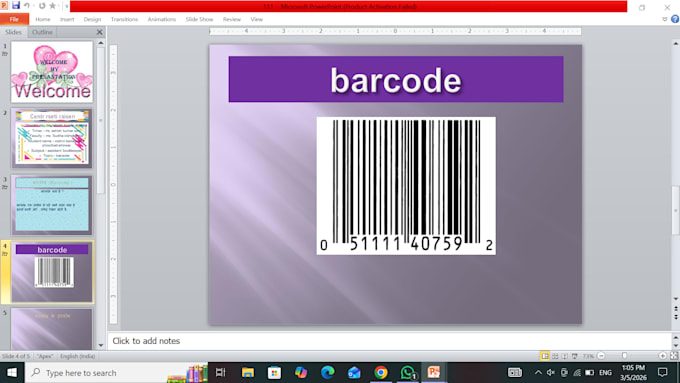Select slide 2 thumbnail
The height and width of the screenshot is (383, 680).
pyautogui.click(x=52, y=138)
